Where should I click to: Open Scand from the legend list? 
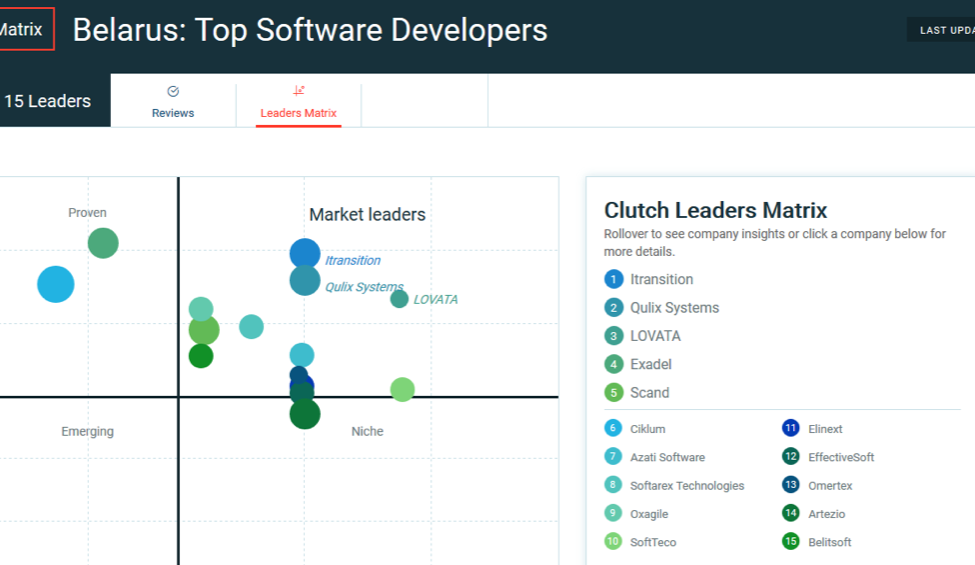point(650,393)
